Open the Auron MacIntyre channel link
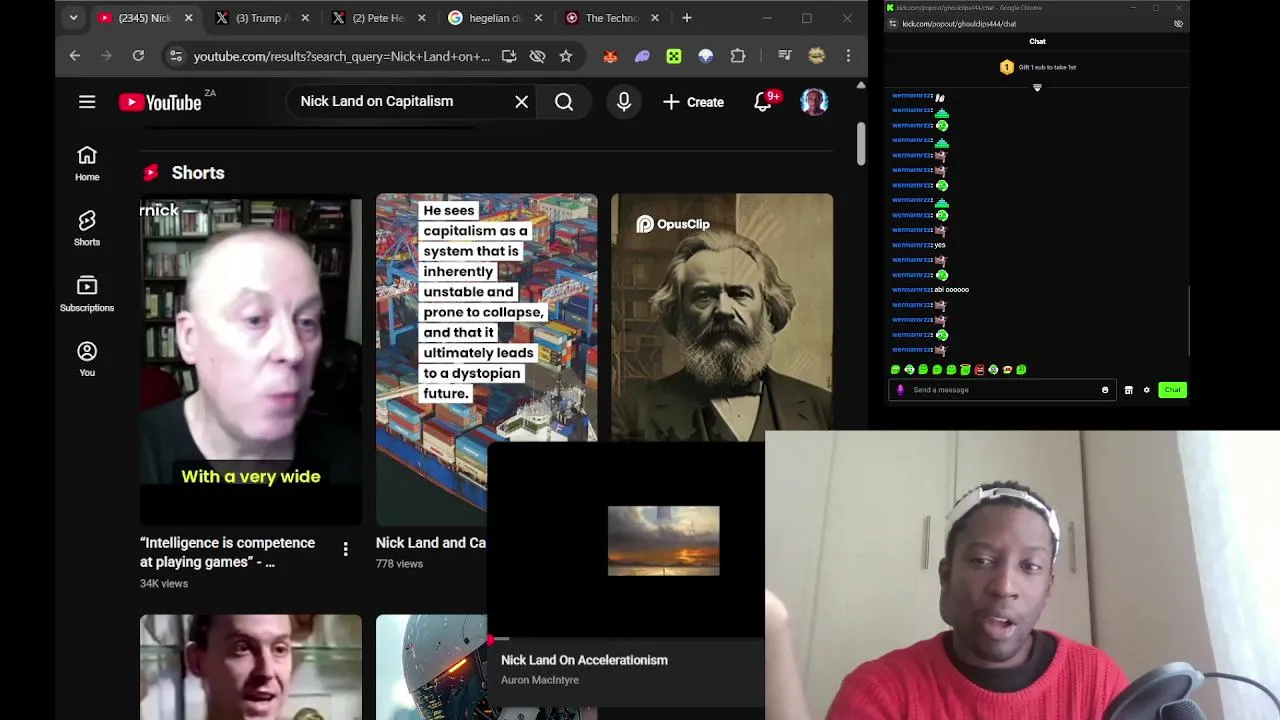The height and width of the screenshot is (720, 1280). [539, 680]
